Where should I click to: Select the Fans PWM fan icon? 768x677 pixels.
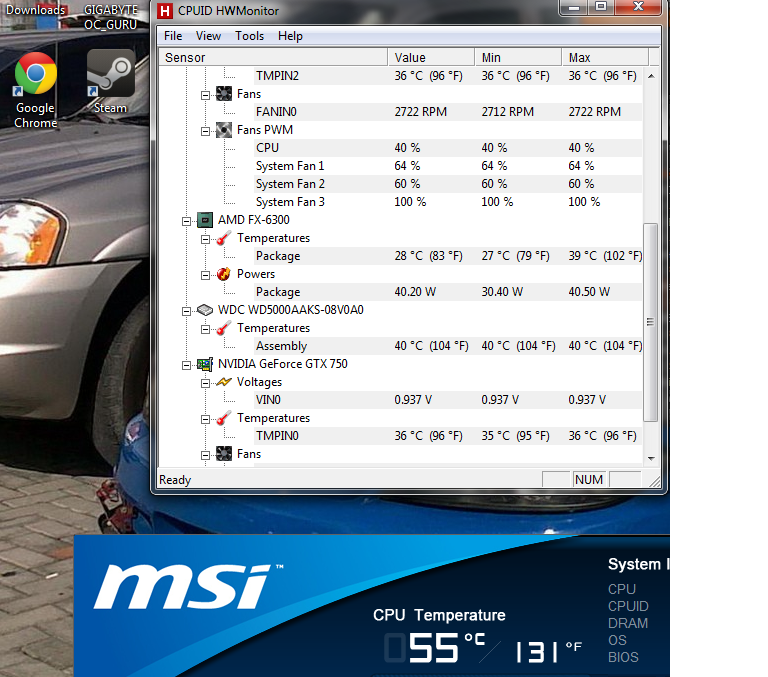tap(224, 130)
